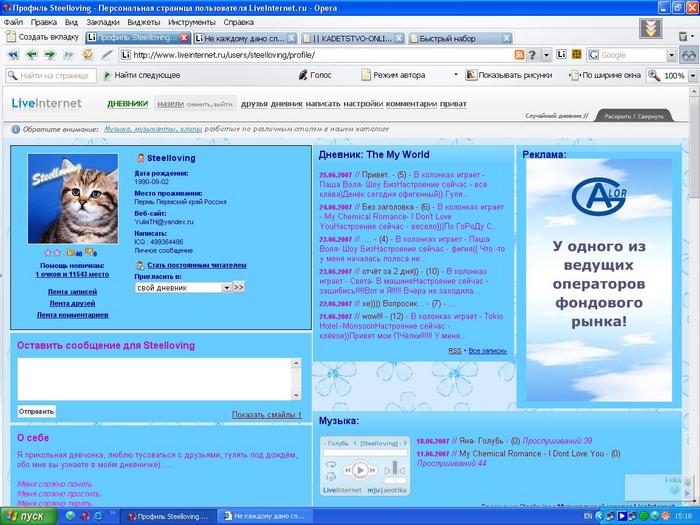This screenshot has height=525, width=700.
Task: Switch to the Быстрый набор tab
Action: point(460,38)
